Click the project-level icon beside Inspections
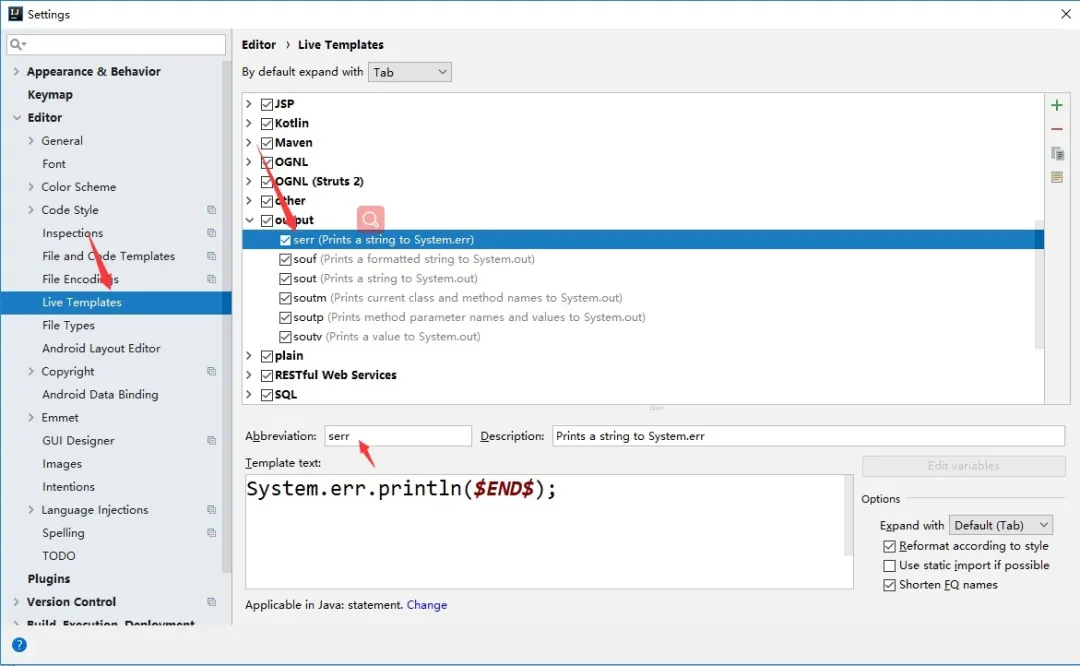 [x=211, y=233]
